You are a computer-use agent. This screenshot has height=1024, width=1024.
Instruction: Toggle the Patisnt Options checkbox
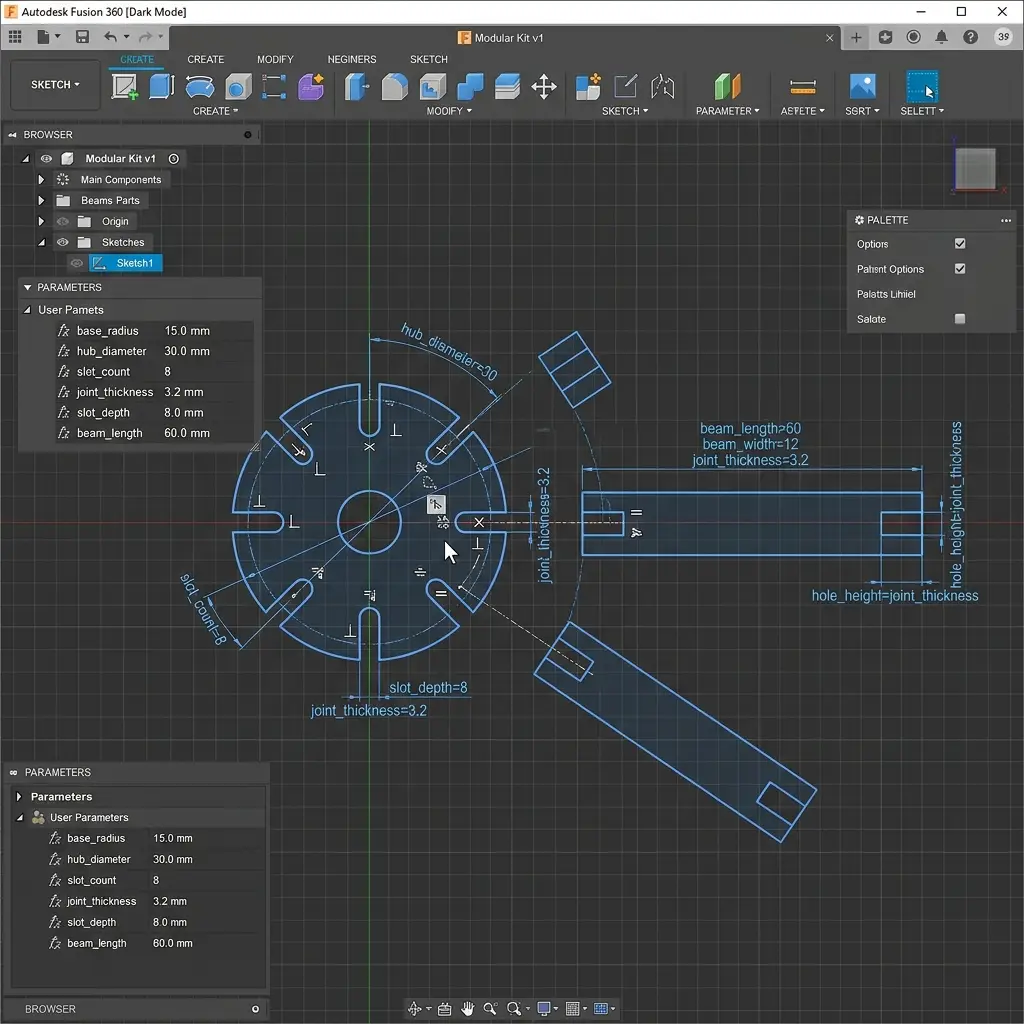pyautogui.click(x=960, y=268)
